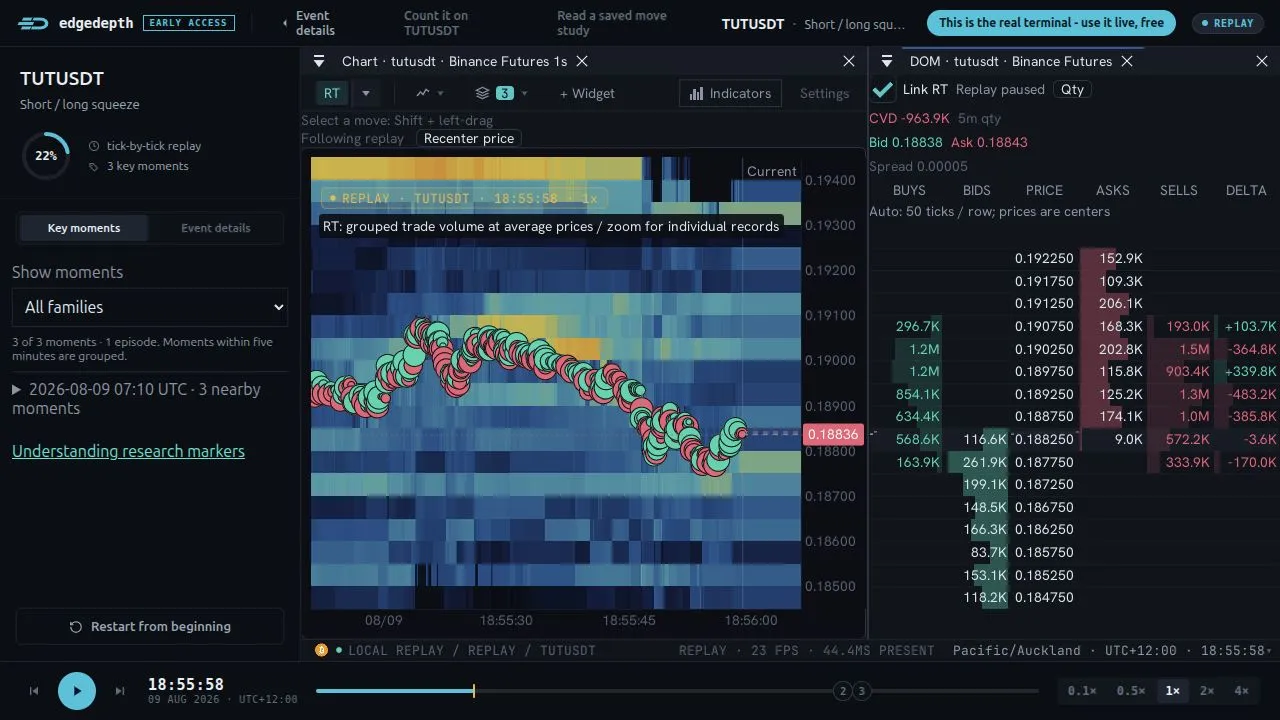1280x720 pixels.
Task: Jump to timeline marker 3
Action: click(x=862, y=691)
